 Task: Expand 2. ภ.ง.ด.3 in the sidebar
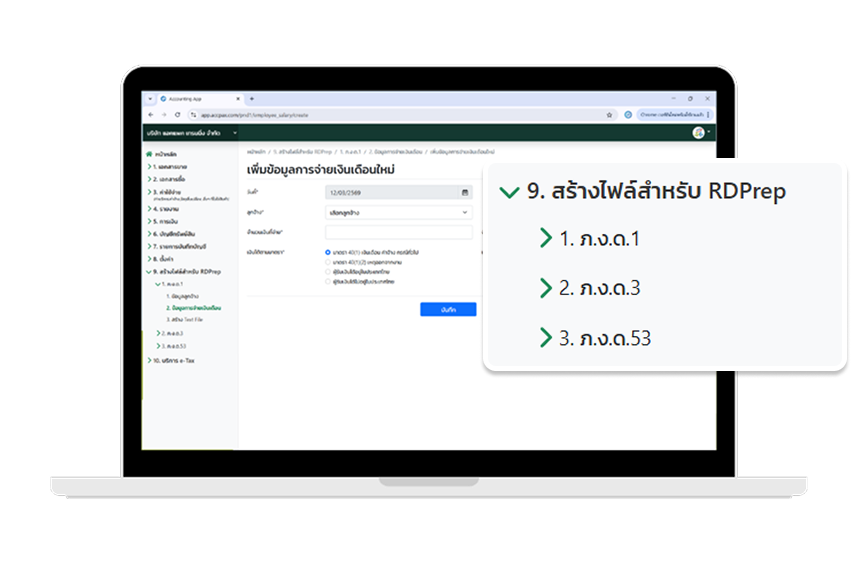pyautogui.click(x=170, y=333)
